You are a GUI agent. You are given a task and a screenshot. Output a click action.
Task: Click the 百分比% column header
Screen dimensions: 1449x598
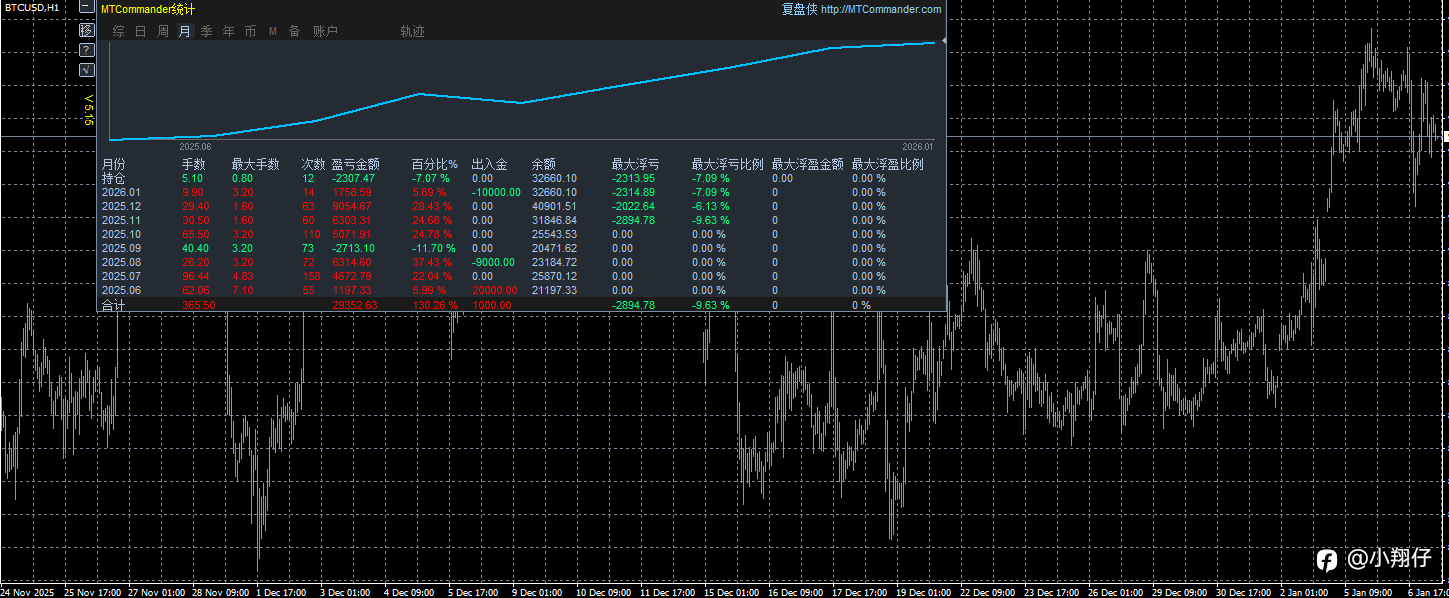pyautogui.click(x=434, y=164)
